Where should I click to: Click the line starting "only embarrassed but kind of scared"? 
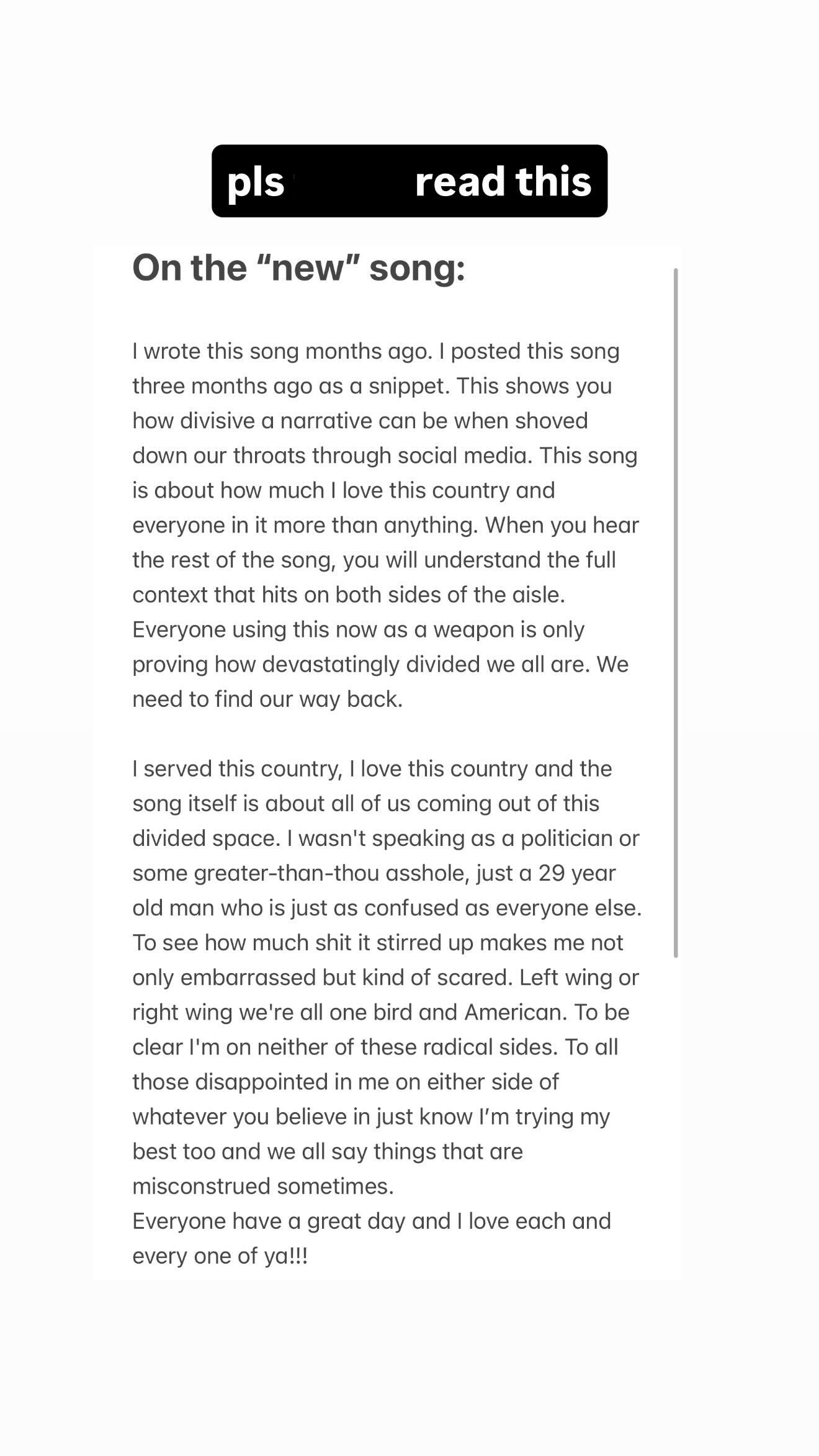click(x=385, y=977)
